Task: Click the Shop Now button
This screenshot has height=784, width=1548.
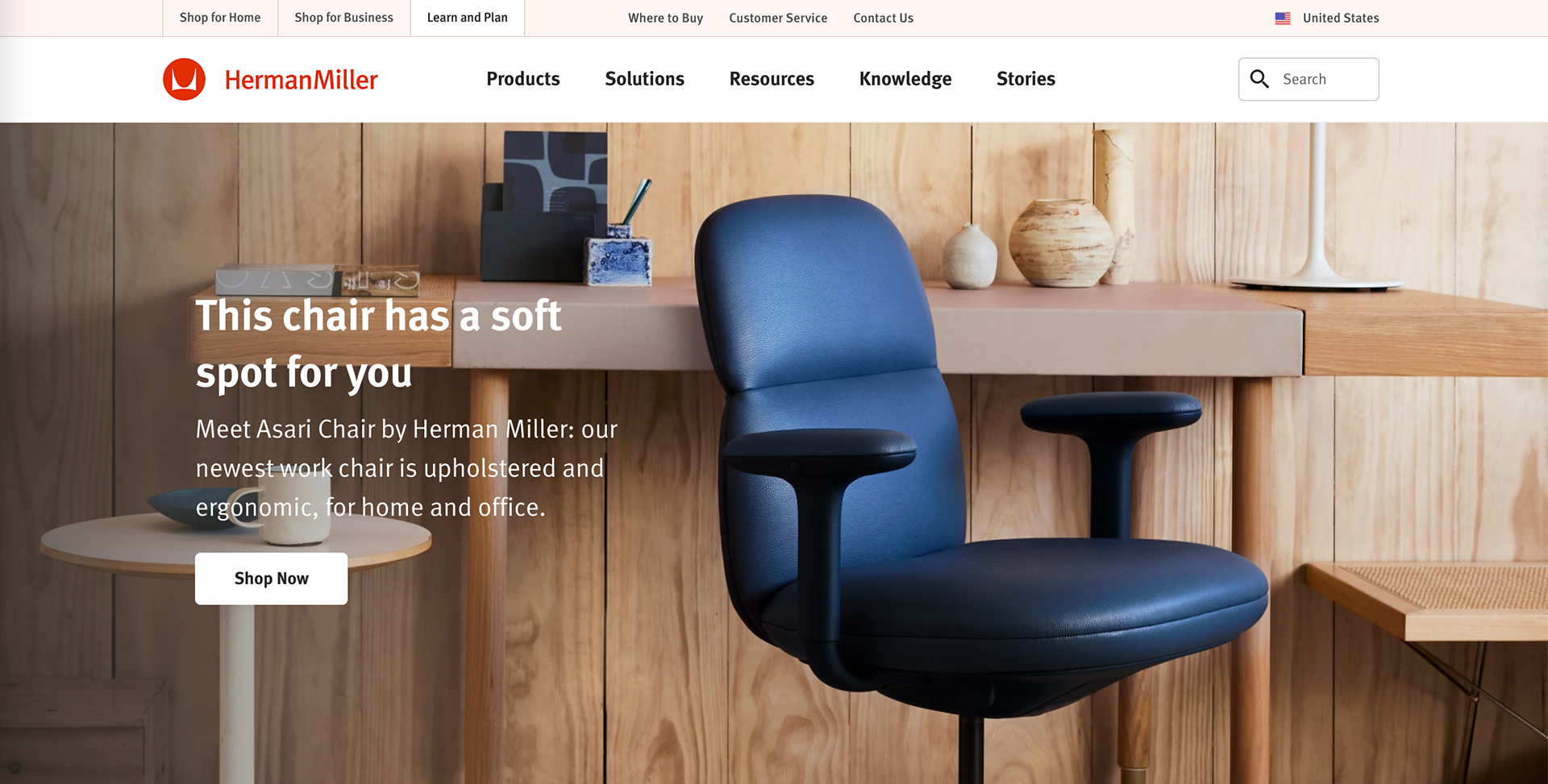Action: (272, 579)
